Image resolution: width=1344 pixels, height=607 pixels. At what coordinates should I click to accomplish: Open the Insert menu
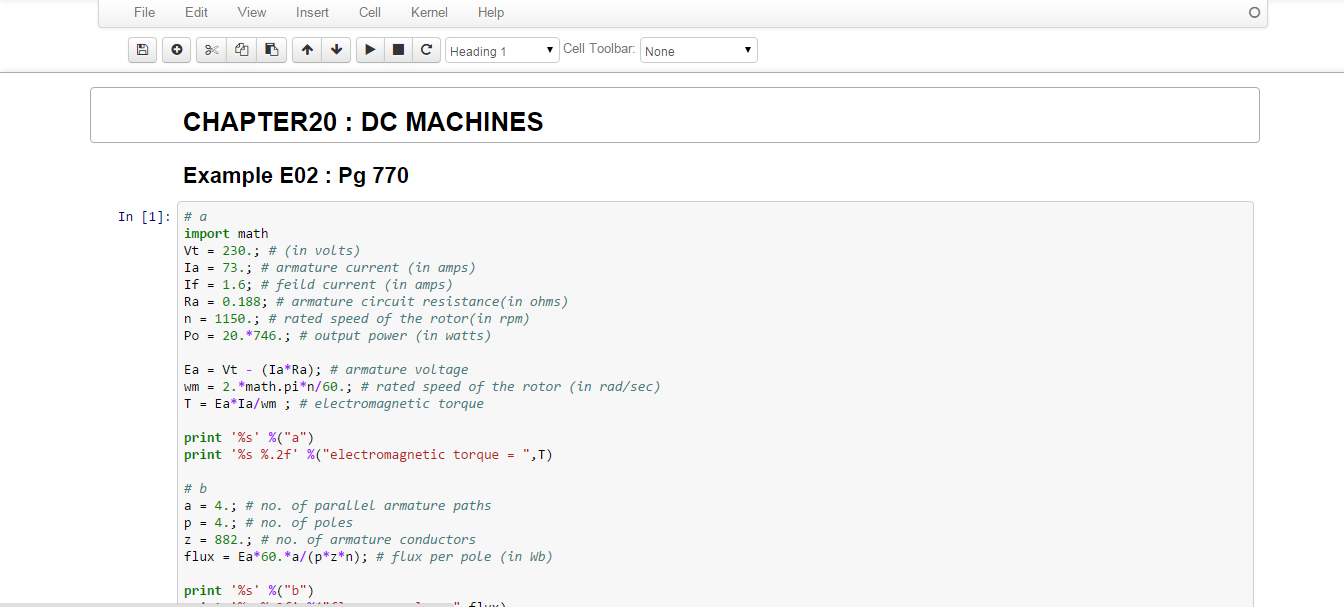point(312,13)
